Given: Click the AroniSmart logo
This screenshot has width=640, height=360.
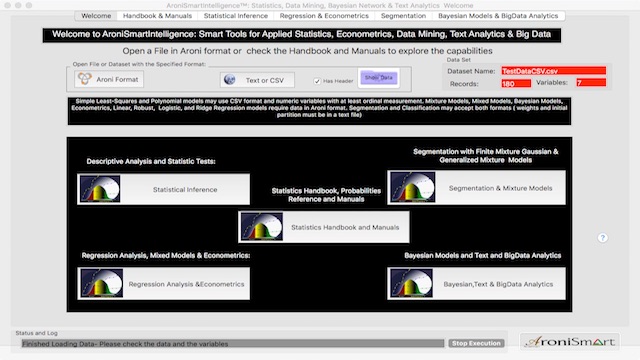Looking at the screenshot, I should point(570,342).
